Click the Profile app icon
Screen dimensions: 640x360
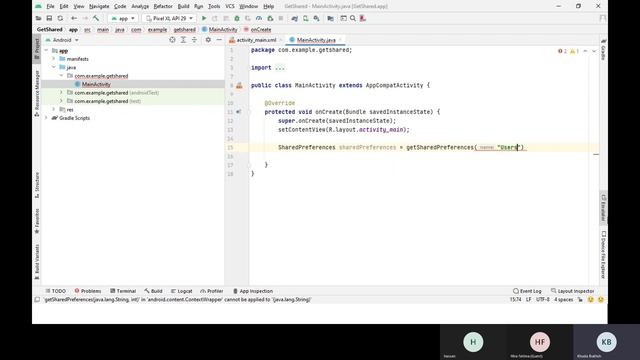259,18
